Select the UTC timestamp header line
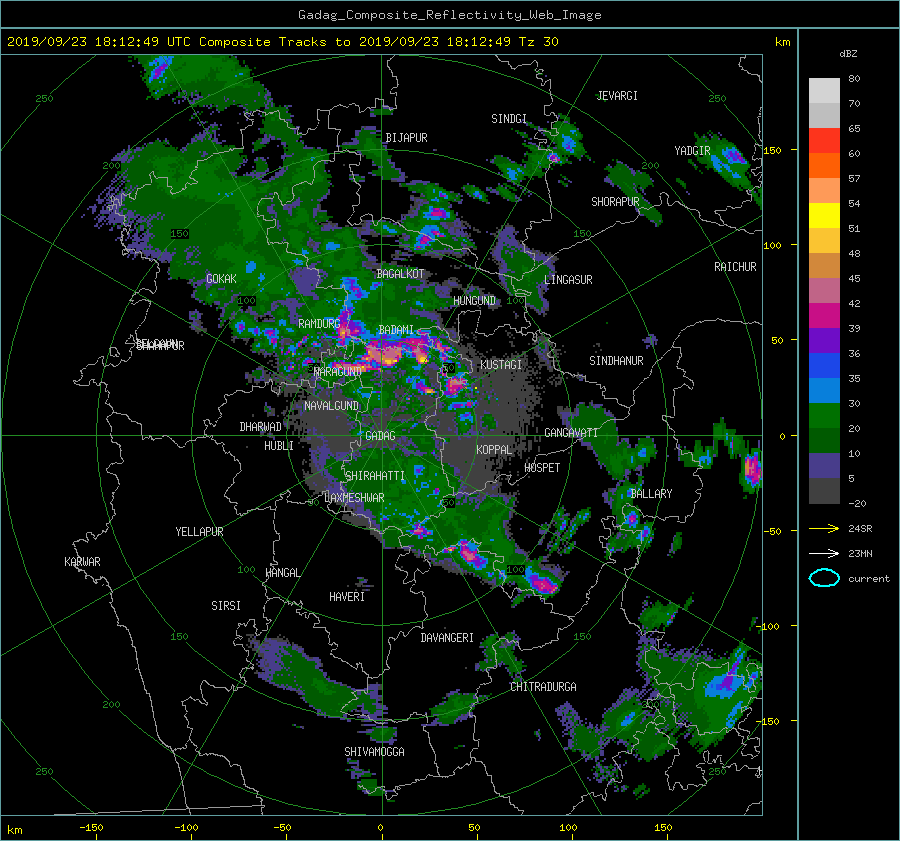900x841 pixels. pos(283,42)
